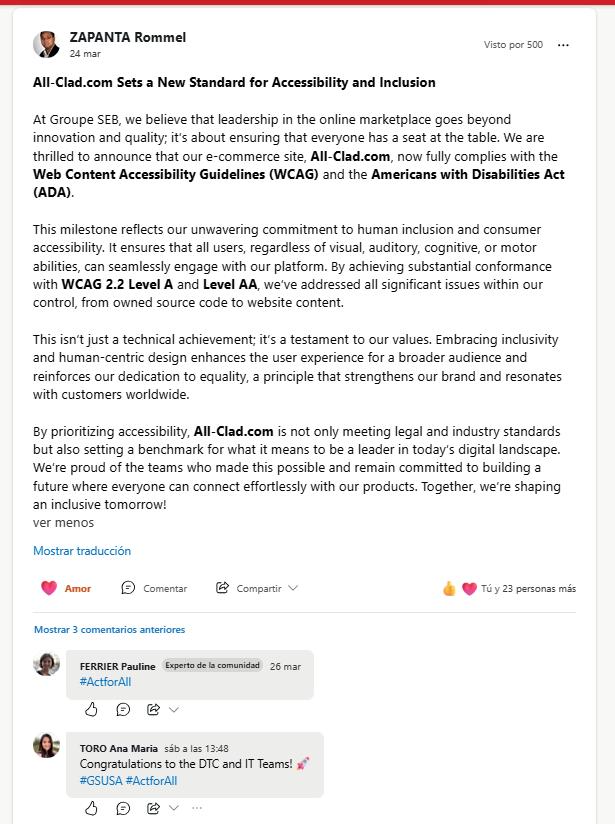Click the All-Clad.com link in first paragraph

[348, 157]
